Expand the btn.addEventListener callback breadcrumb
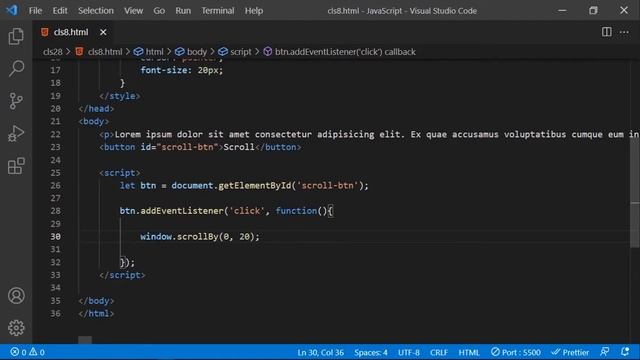640x360 pixels. pos(340,52)
